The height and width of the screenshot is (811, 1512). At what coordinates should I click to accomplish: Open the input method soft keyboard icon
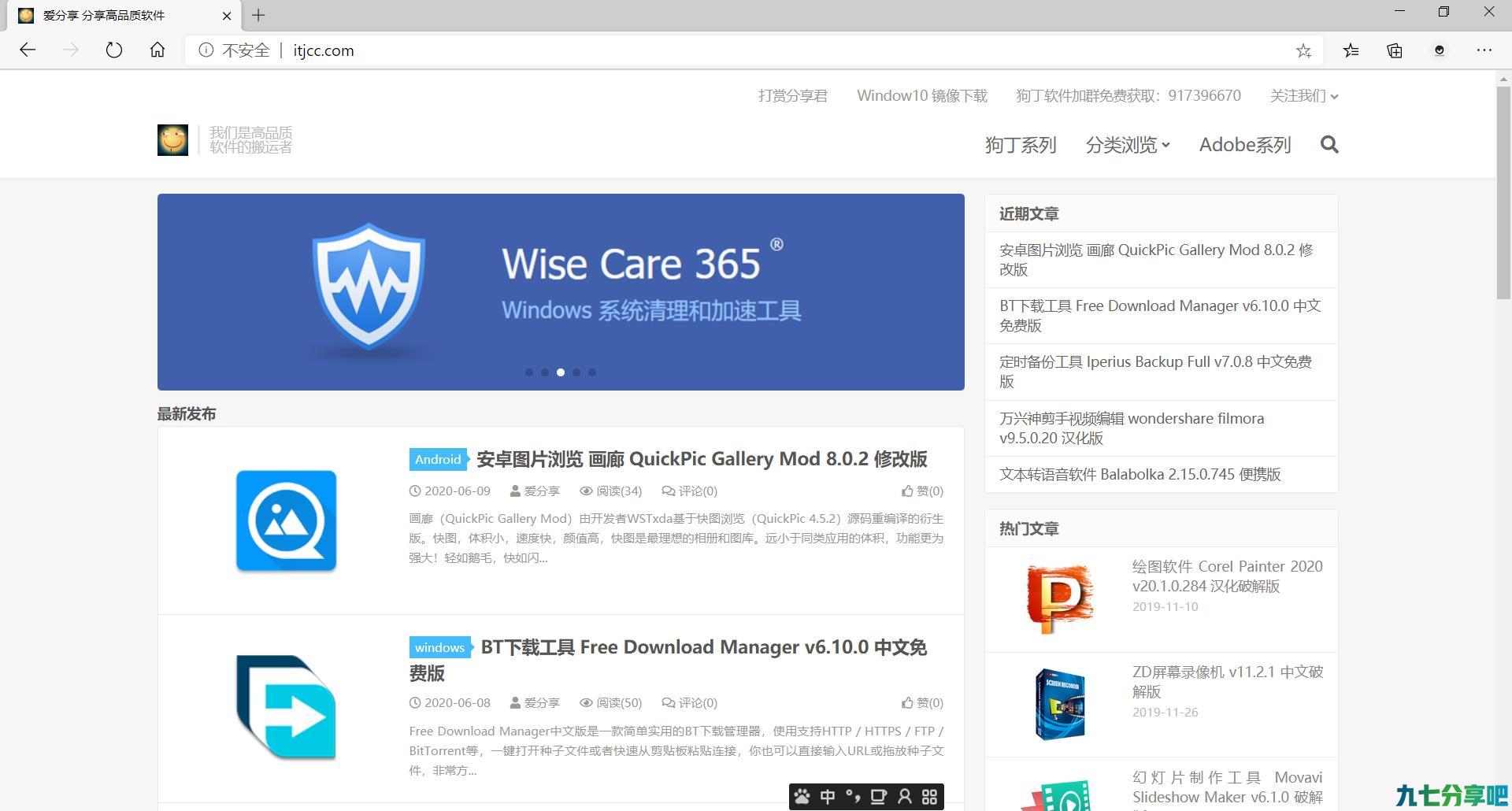tap(878, 797)
